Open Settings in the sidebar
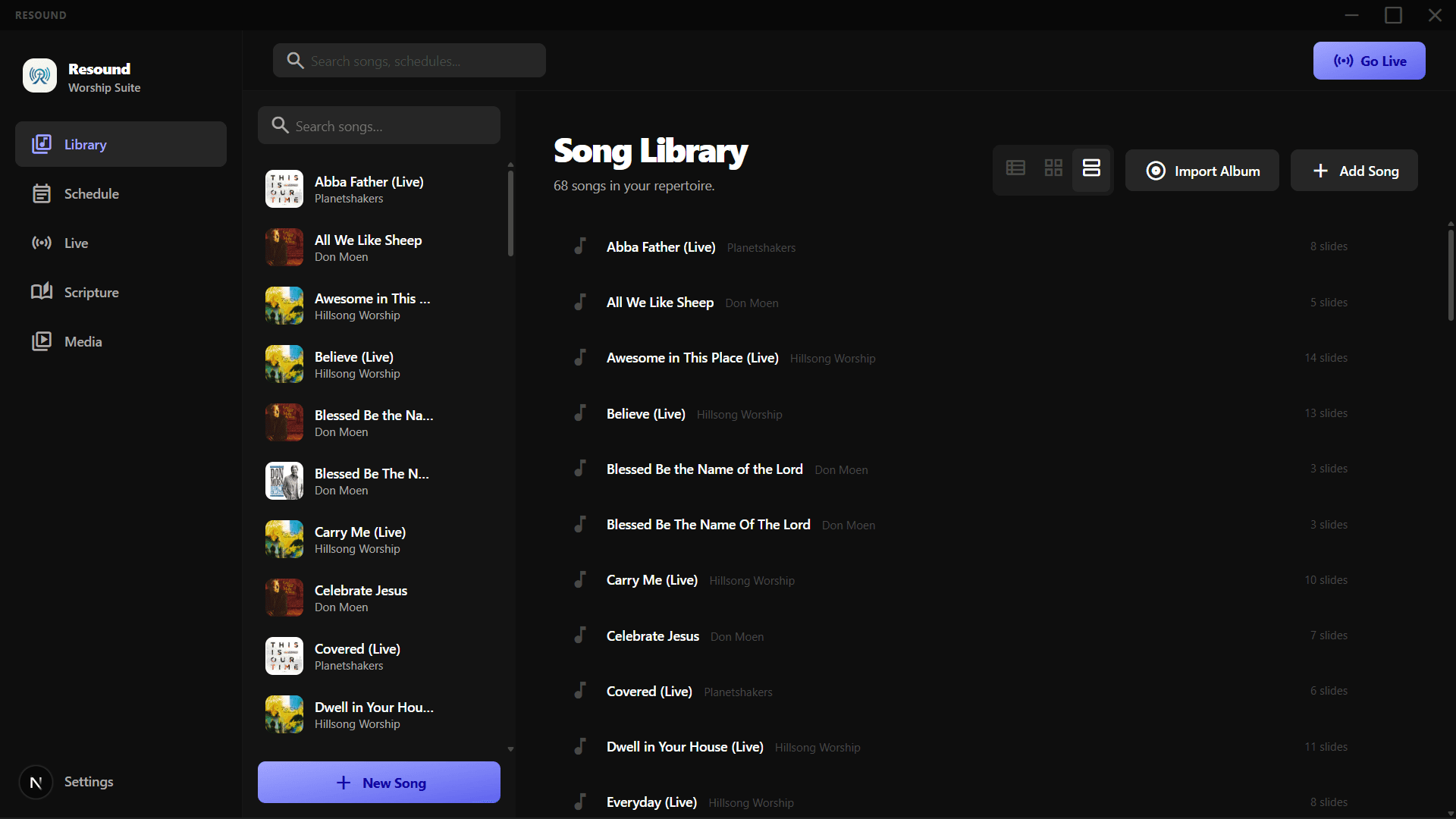Viewport: 1456px width, 819px height. [x=89, y=782]
